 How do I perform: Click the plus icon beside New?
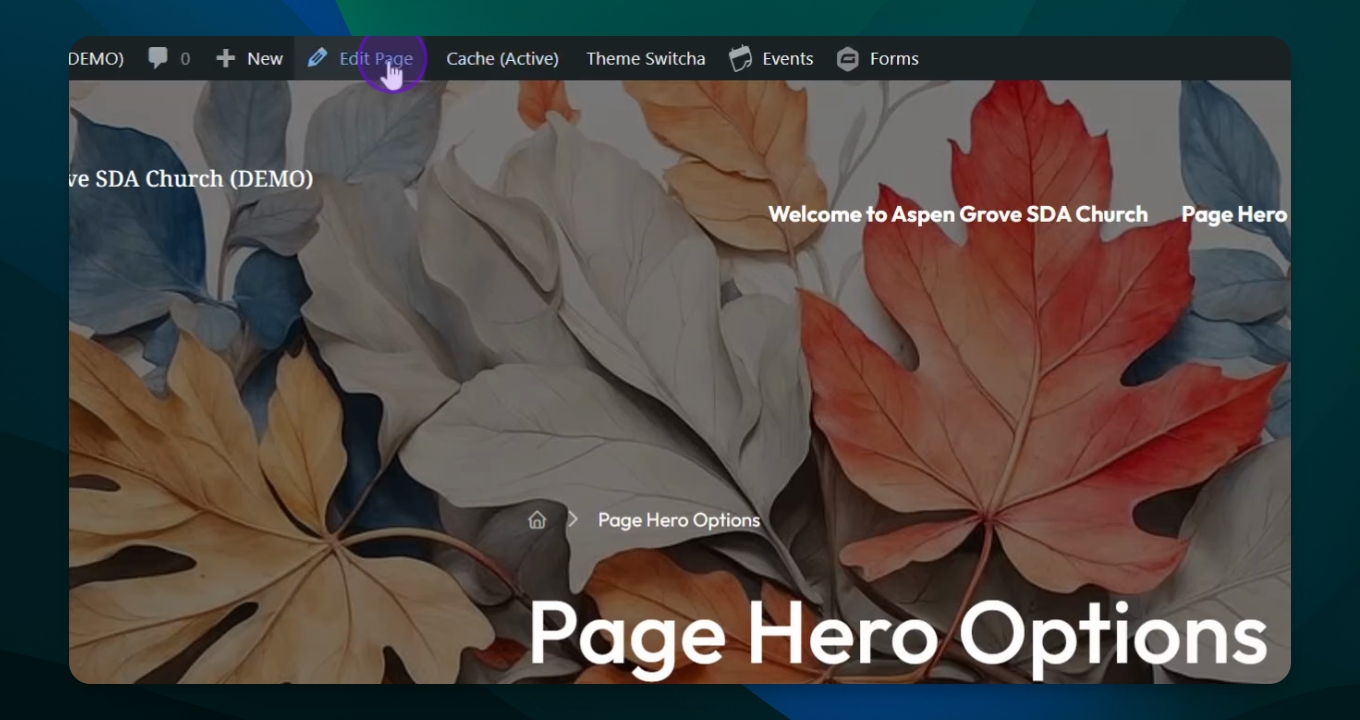(226, 58)
